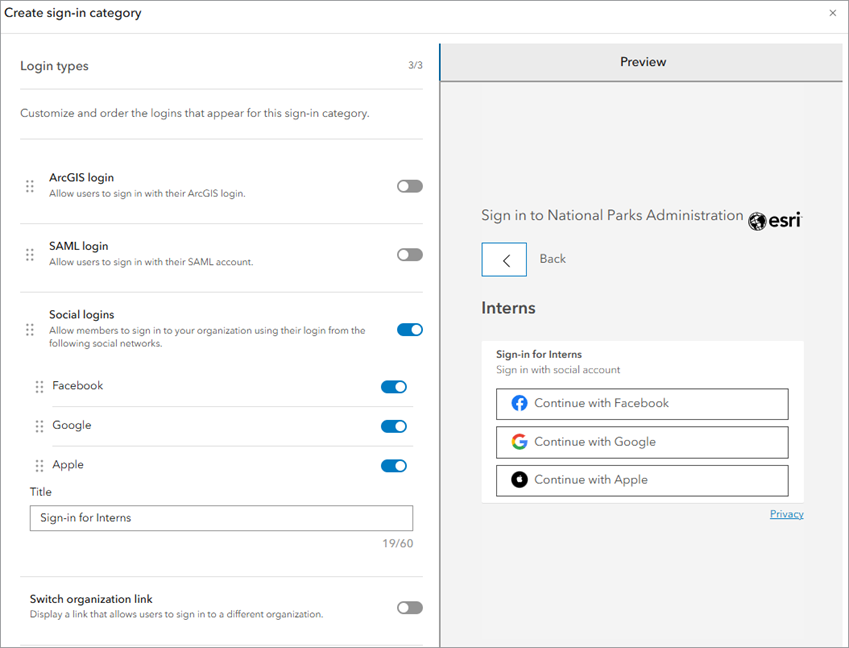Enable the ArcGIS login toggle
849x648 pixels.
coord(409,186)
